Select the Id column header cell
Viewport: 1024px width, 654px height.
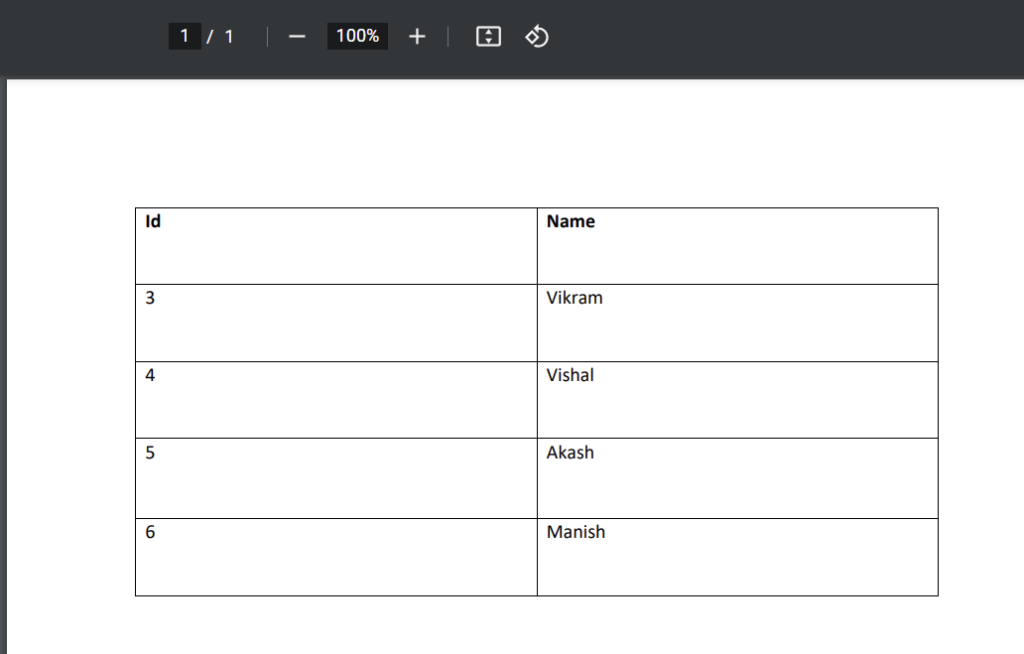coord(336,245)
